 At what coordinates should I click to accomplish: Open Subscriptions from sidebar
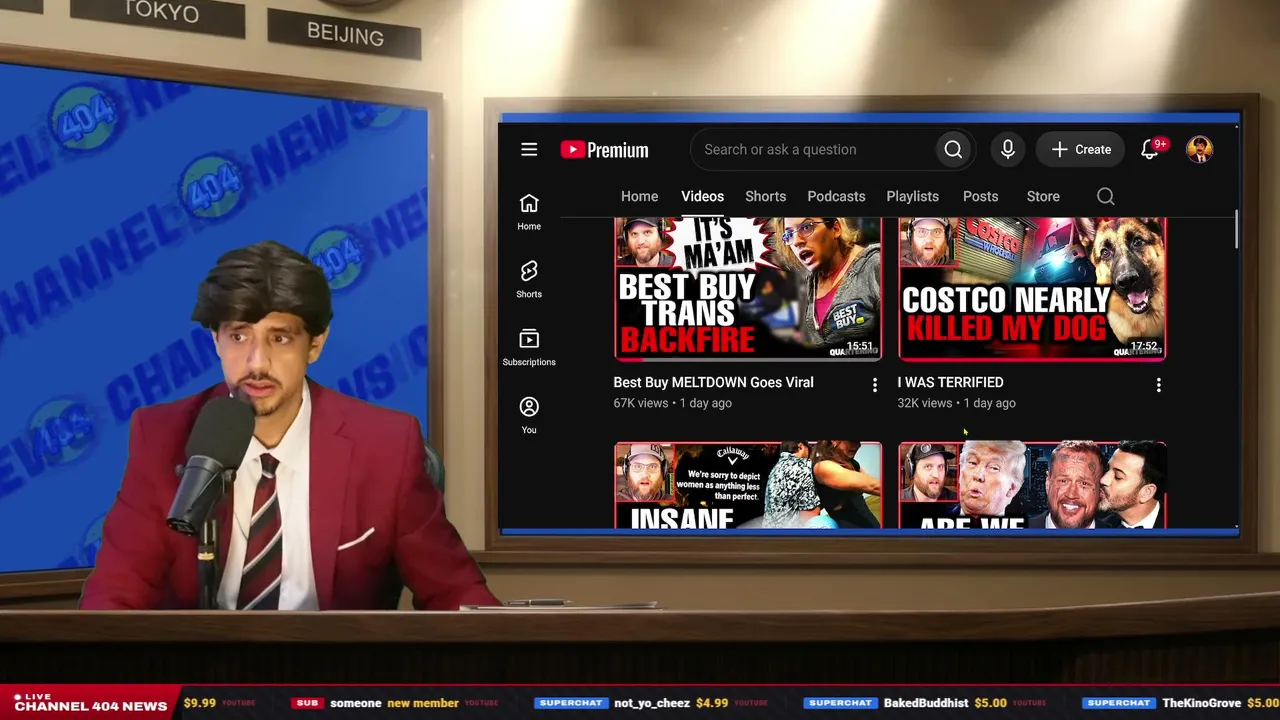[x=529, y=348]
